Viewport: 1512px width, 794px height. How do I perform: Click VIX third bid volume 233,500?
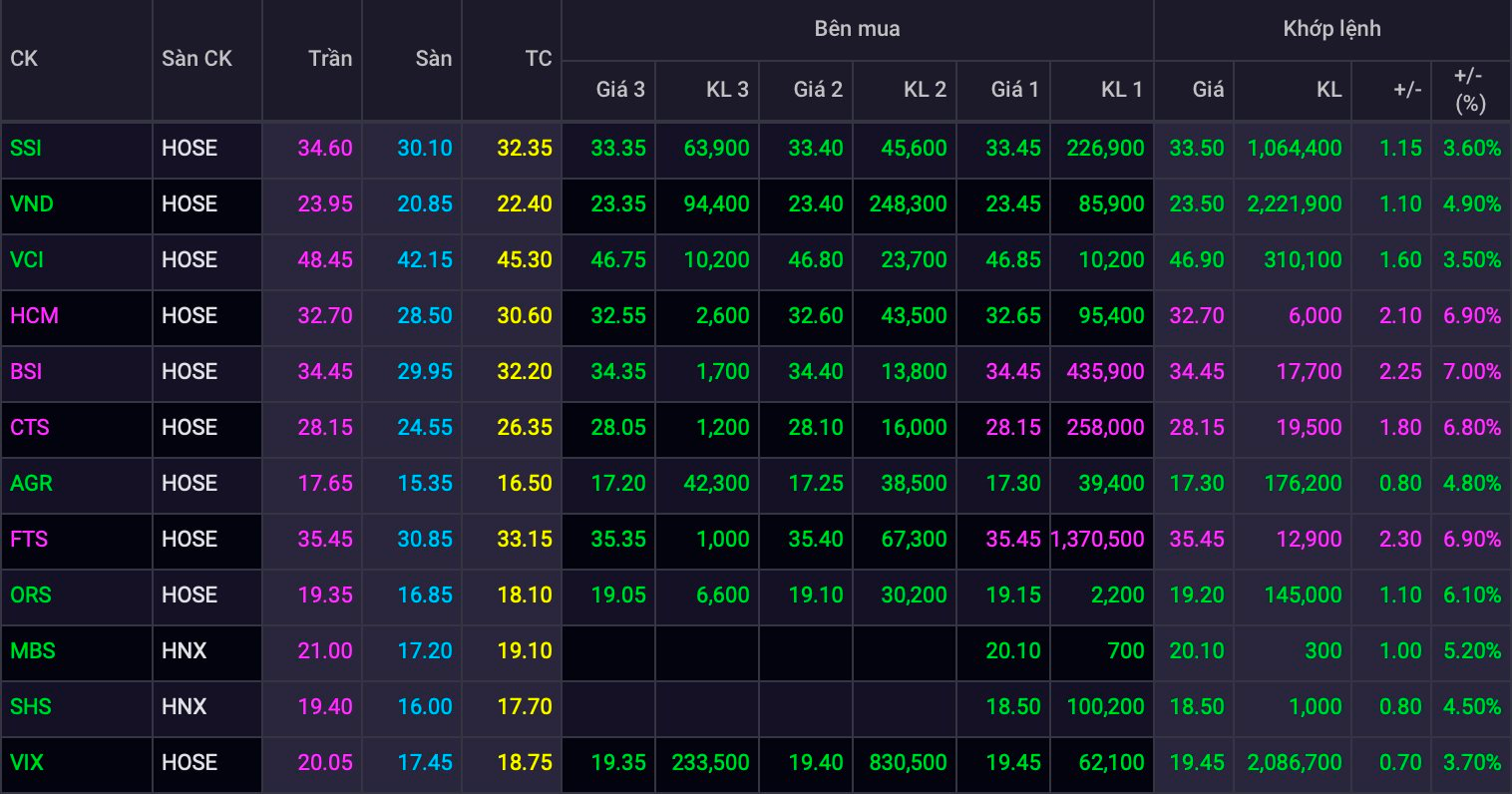(710, 763)
